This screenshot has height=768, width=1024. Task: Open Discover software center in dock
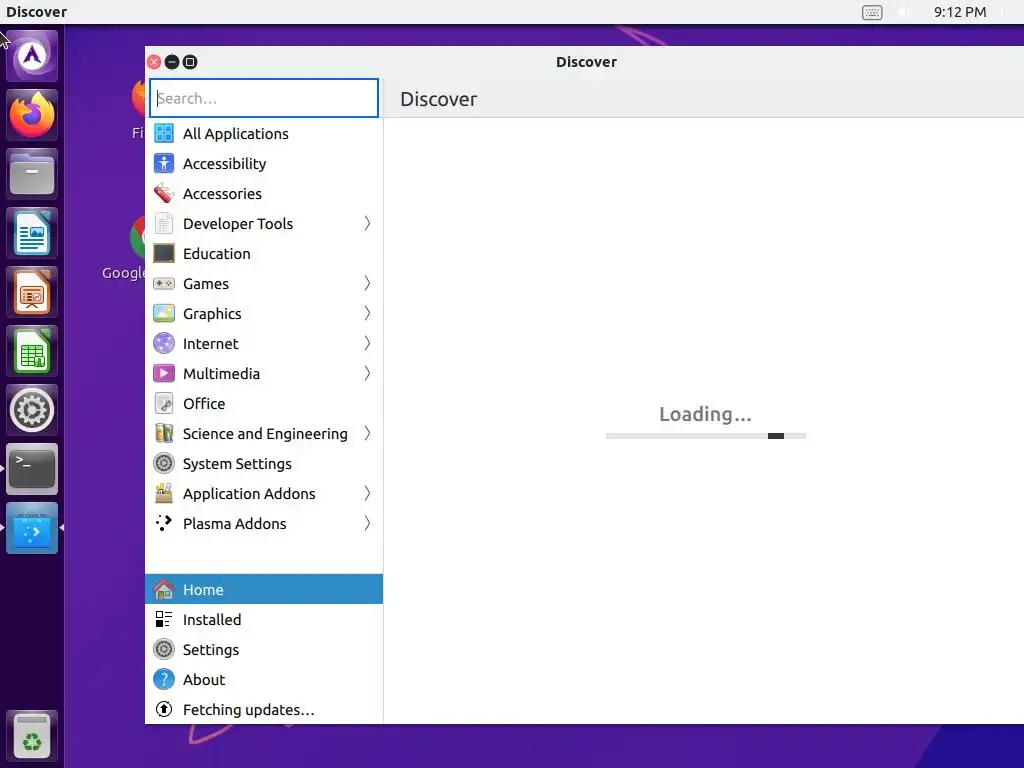(32, 528)
